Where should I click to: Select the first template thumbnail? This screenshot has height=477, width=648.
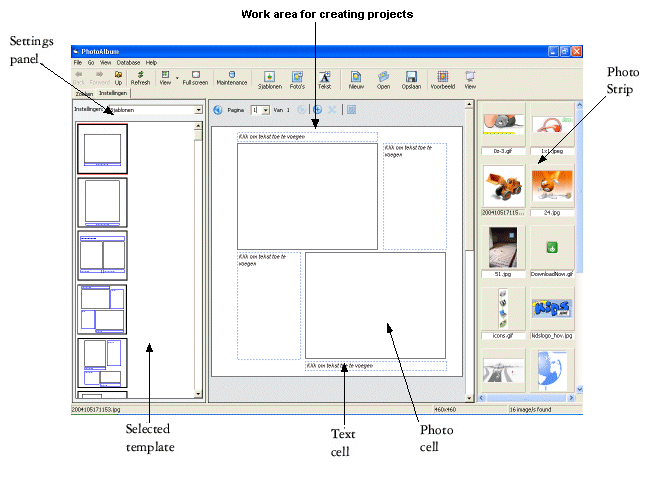[x=102, y=148]
